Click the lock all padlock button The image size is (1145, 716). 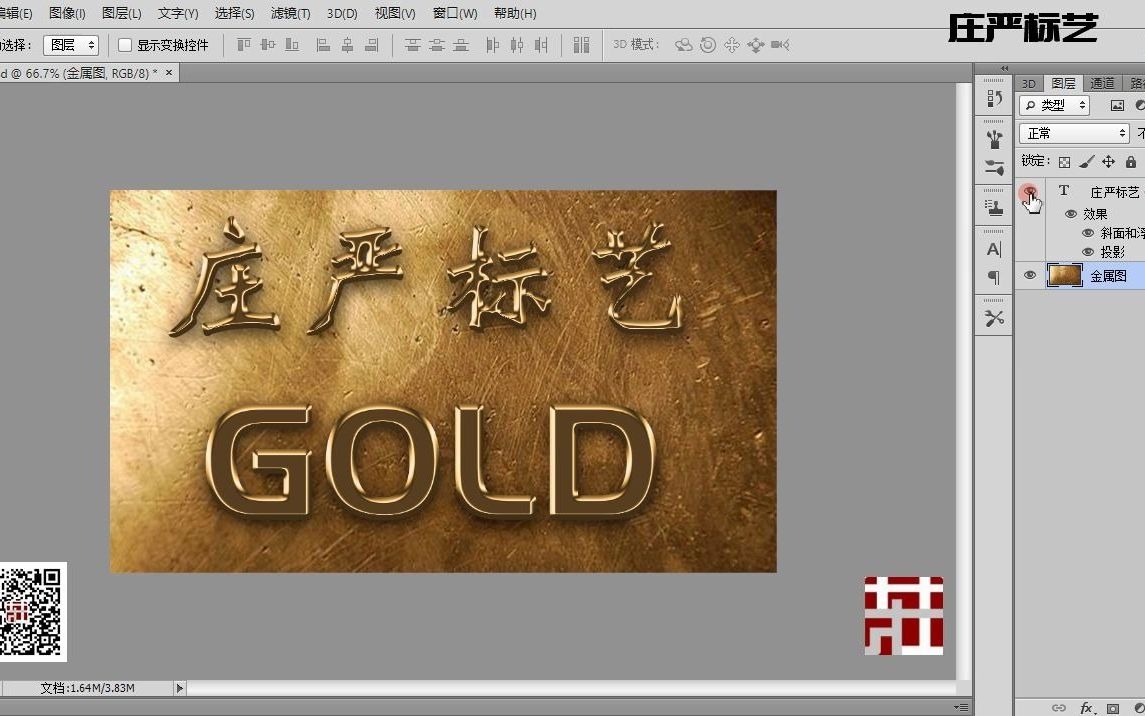point(1130,161)
